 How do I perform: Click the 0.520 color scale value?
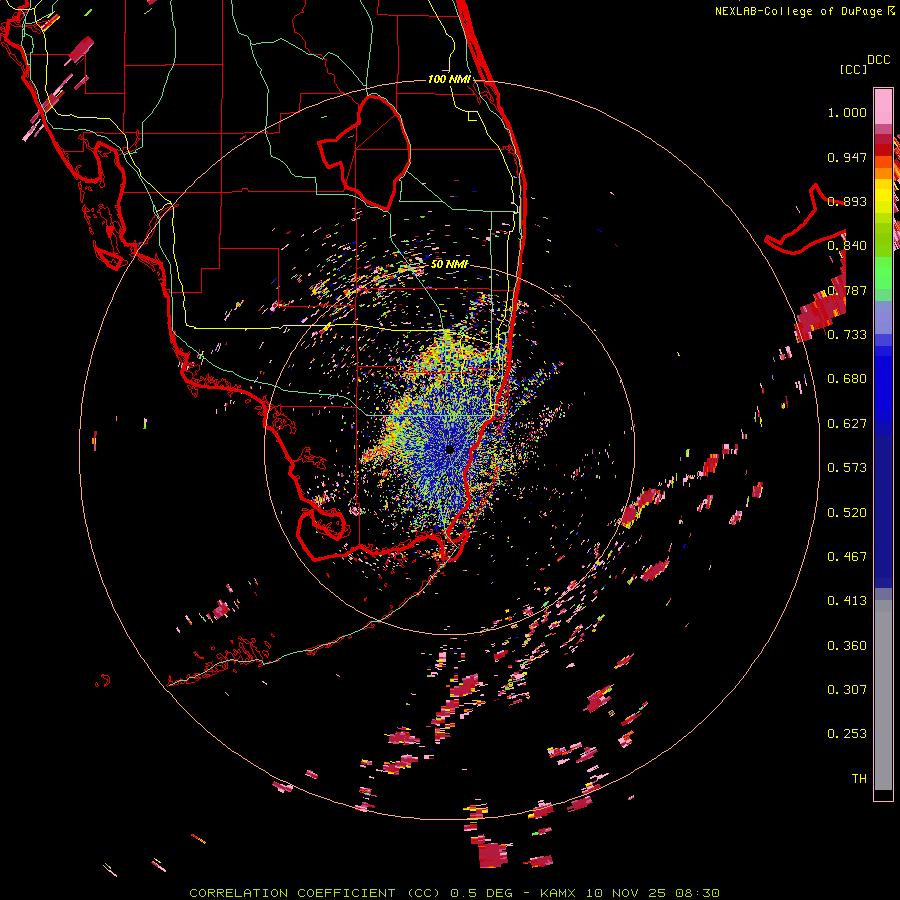[x=847, y=513]
